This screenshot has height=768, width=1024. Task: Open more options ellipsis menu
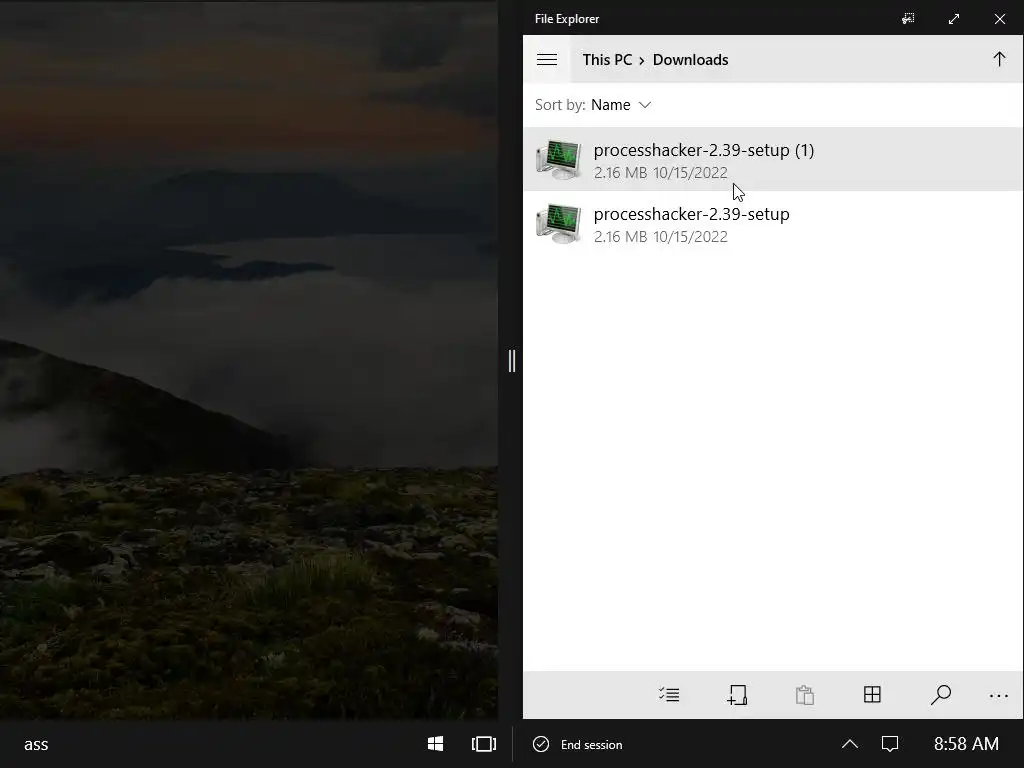[999, 696]
